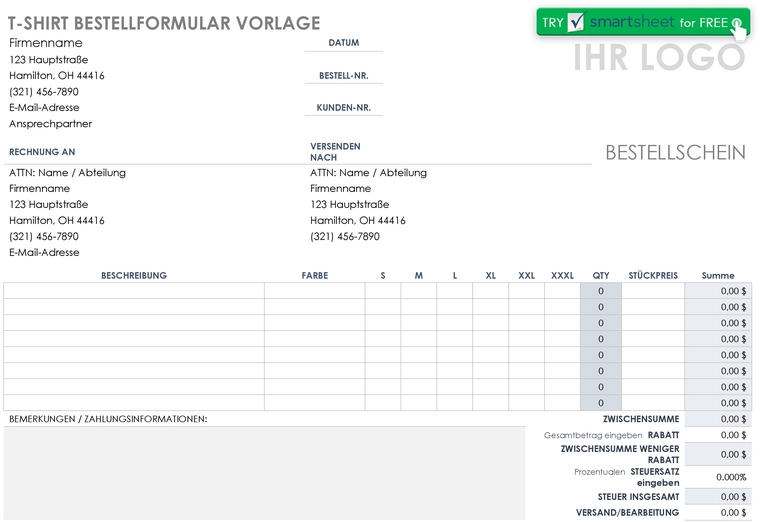
Task: Select the IHR LOGO placeholder
Action: pyautogui.click(x=659, y=57)
